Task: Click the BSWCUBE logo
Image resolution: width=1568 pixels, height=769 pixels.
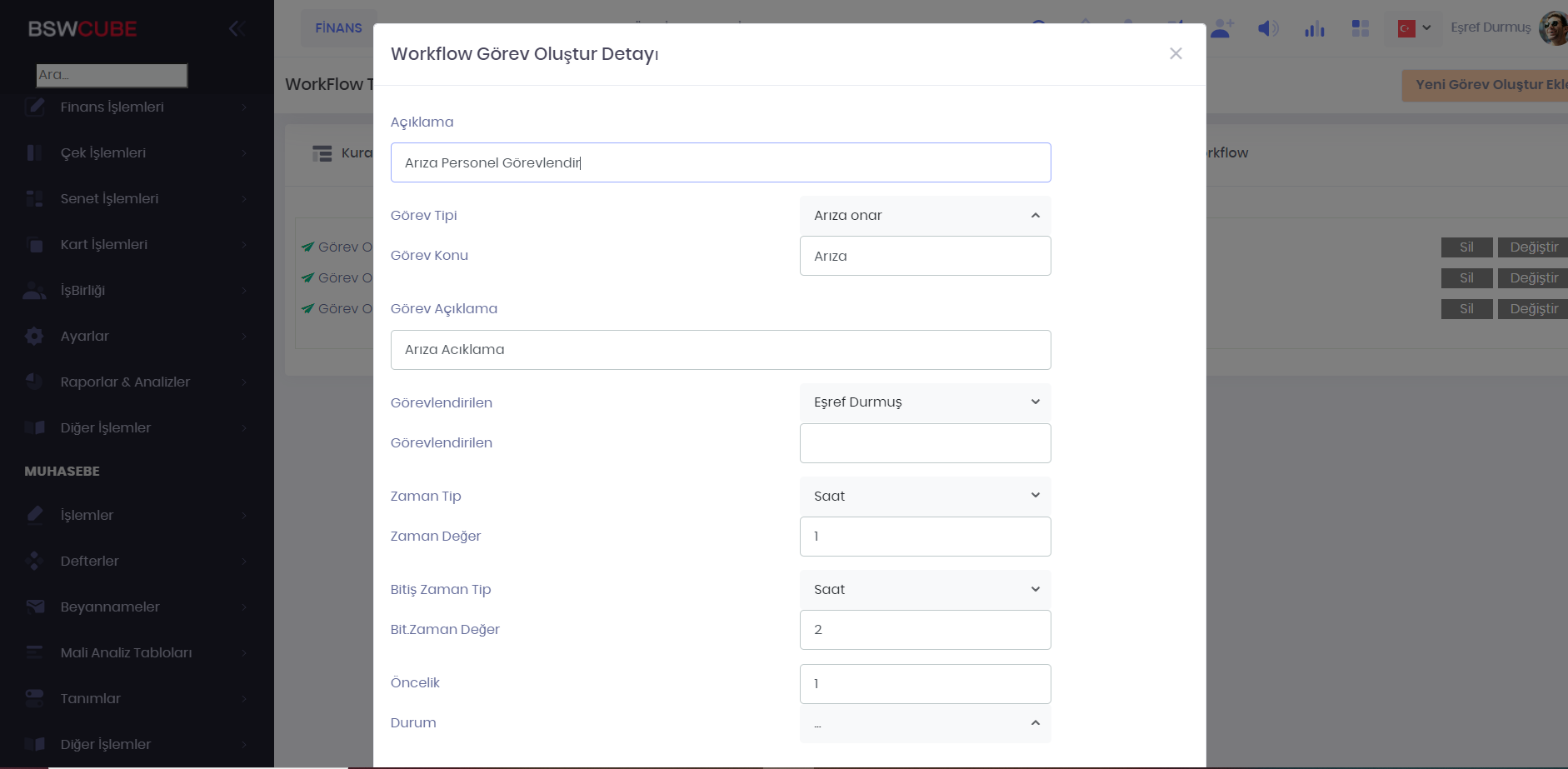Action: coord(82,28)
